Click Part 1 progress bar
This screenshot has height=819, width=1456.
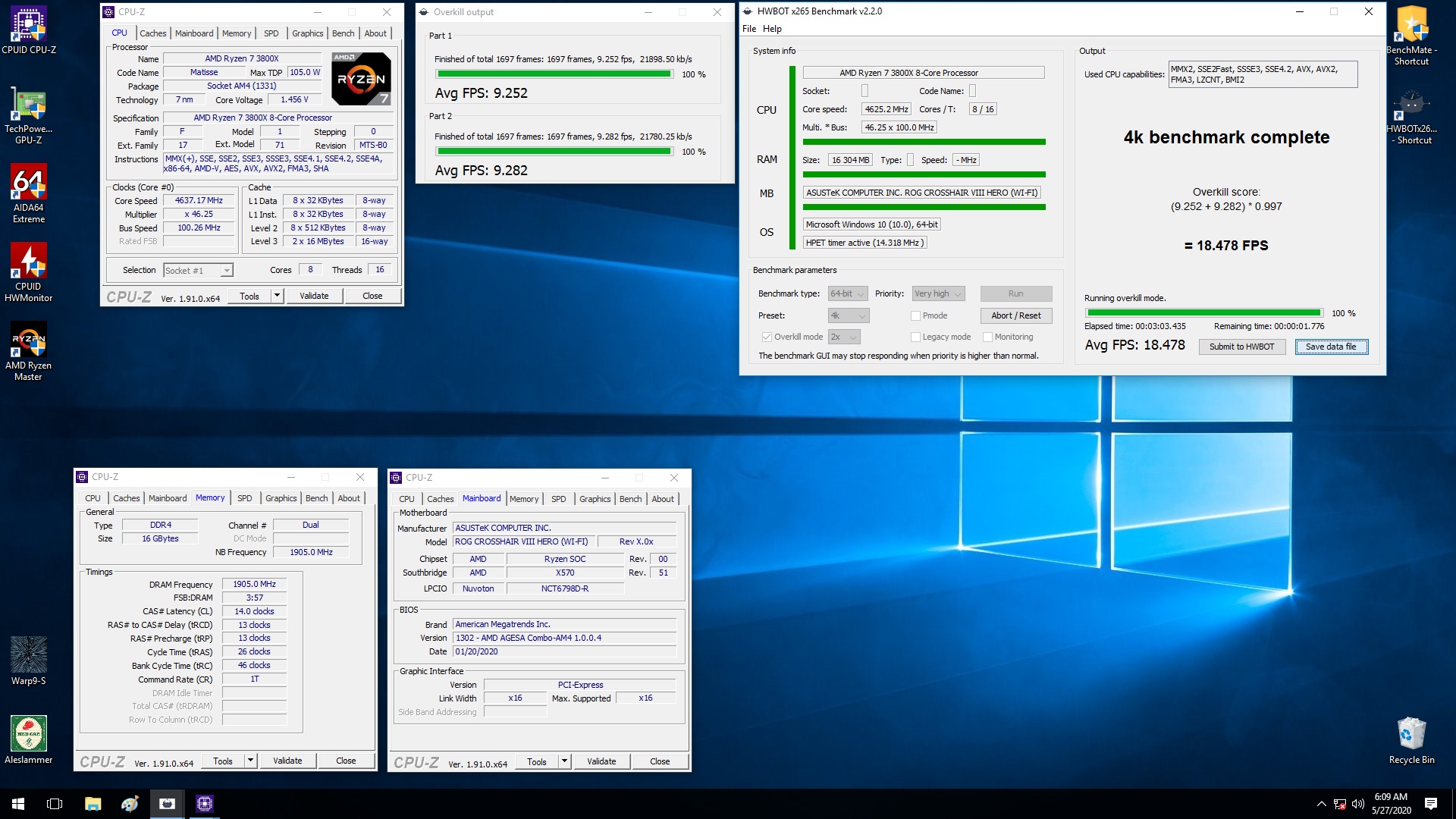(554, 74)
